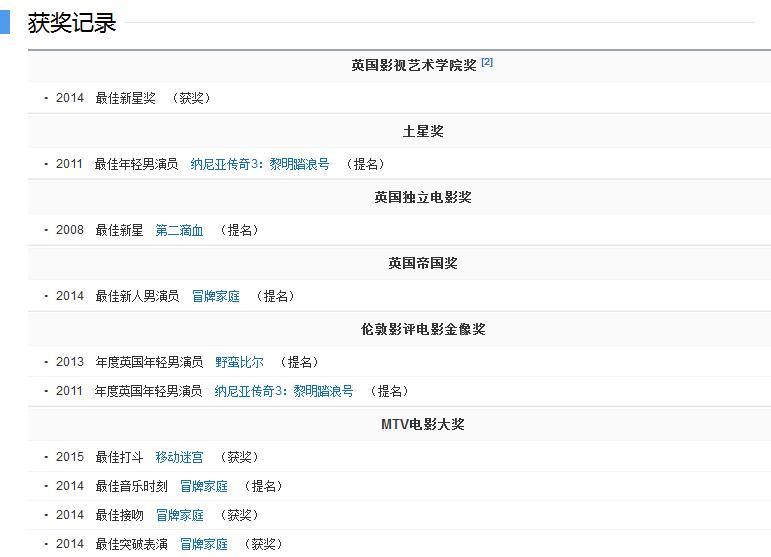Open 纳尼亚传奇3 link under 土星奖
The image size is (771, 557).
pos(260,164)
